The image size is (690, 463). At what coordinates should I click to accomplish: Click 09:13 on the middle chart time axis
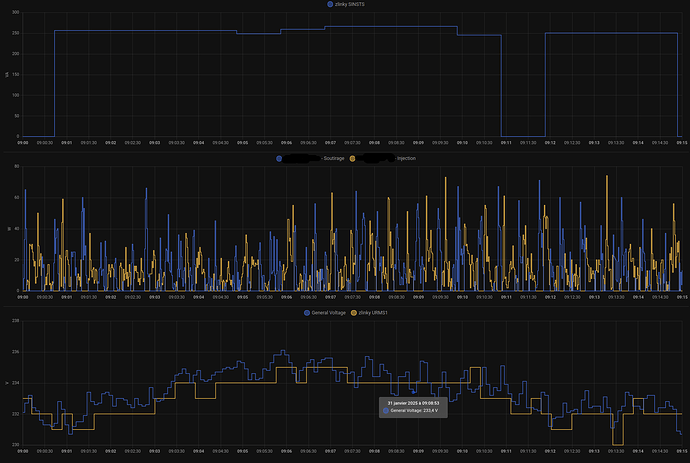click(594, 297)
